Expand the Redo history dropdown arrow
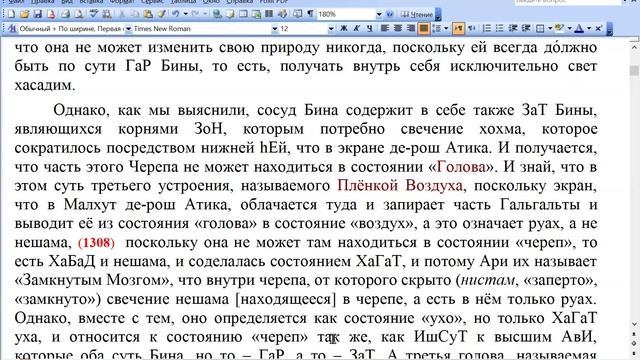This screenshot has width=640, height=360. click(x=205, y=14)
